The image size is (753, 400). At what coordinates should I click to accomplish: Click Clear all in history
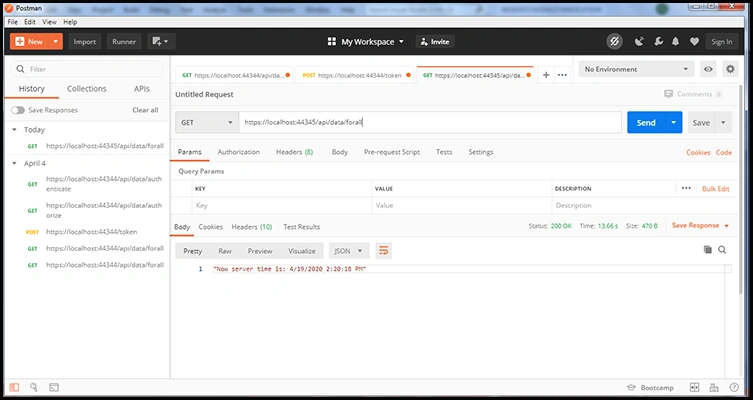point(145,110)
